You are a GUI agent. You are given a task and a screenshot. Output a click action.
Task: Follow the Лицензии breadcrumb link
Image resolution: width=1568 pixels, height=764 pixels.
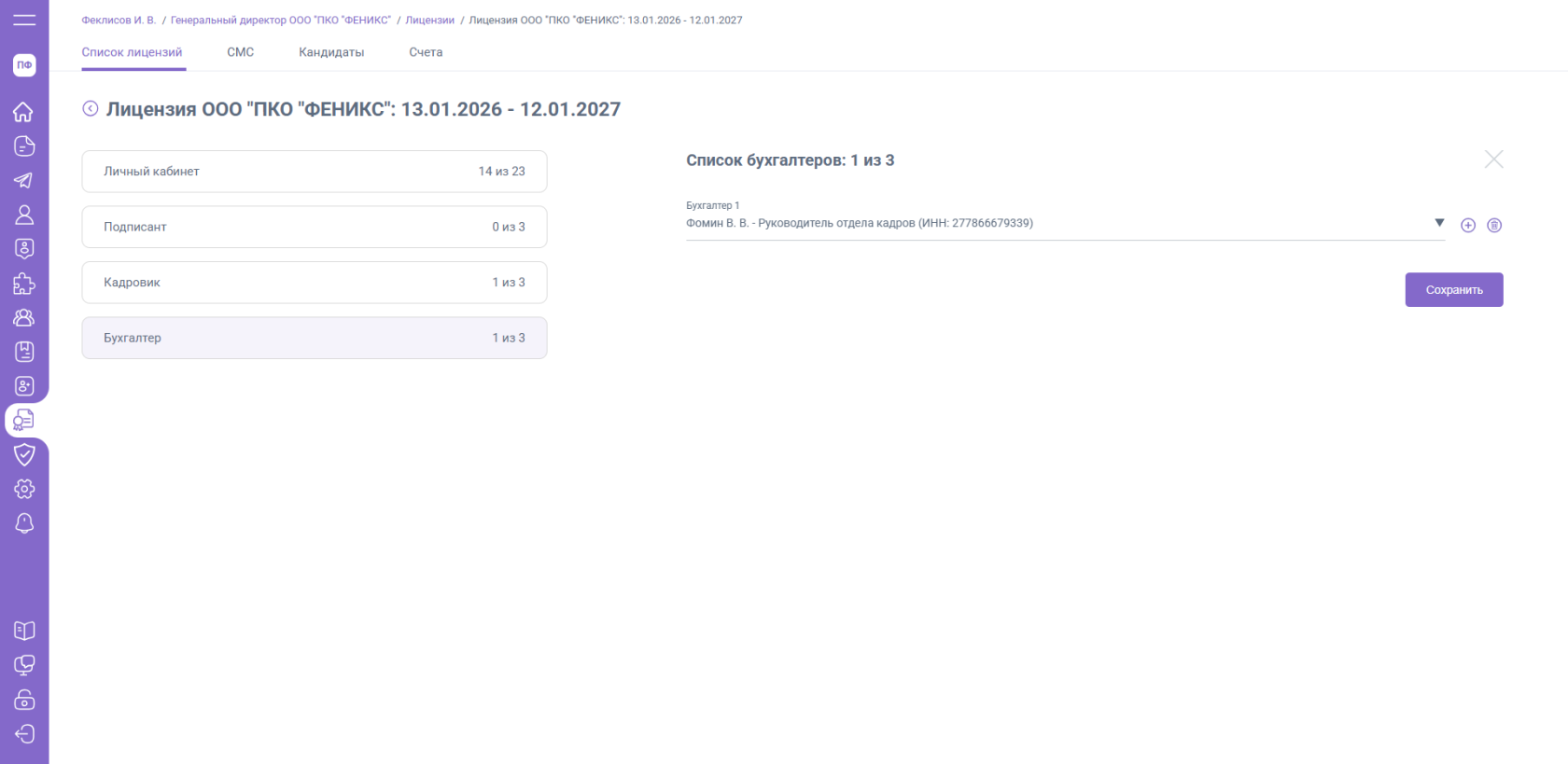tap(429, 21)
